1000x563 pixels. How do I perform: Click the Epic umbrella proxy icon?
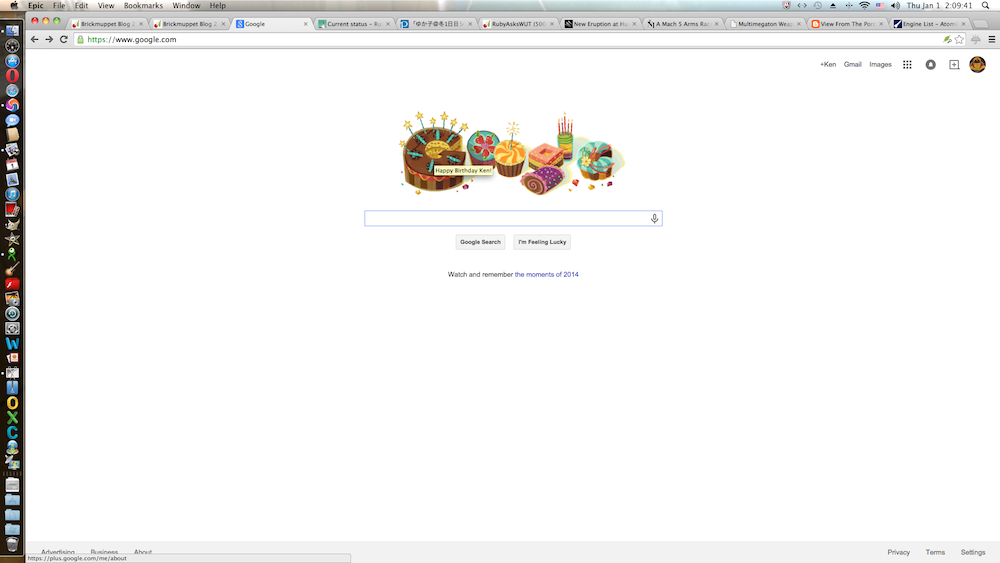tap(976, 40)
